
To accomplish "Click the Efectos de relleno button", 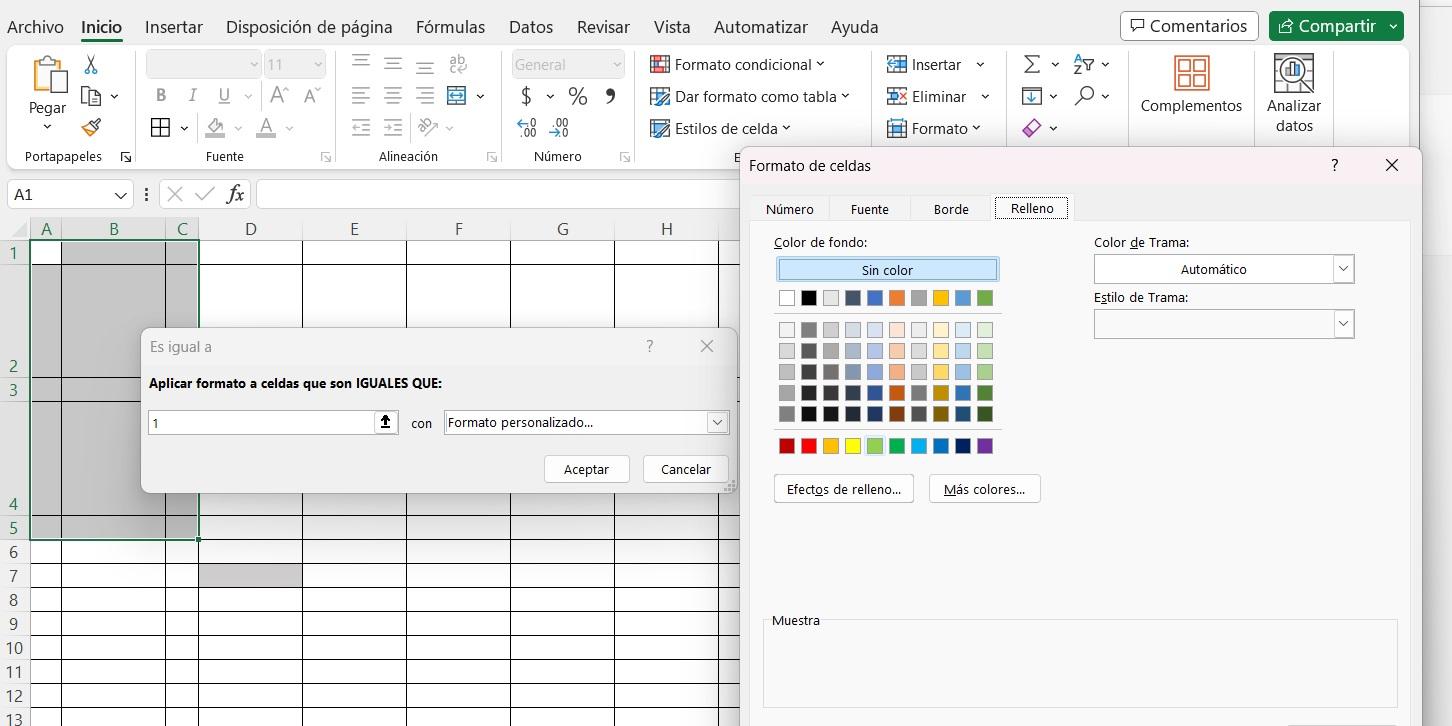I will [844, 489].
